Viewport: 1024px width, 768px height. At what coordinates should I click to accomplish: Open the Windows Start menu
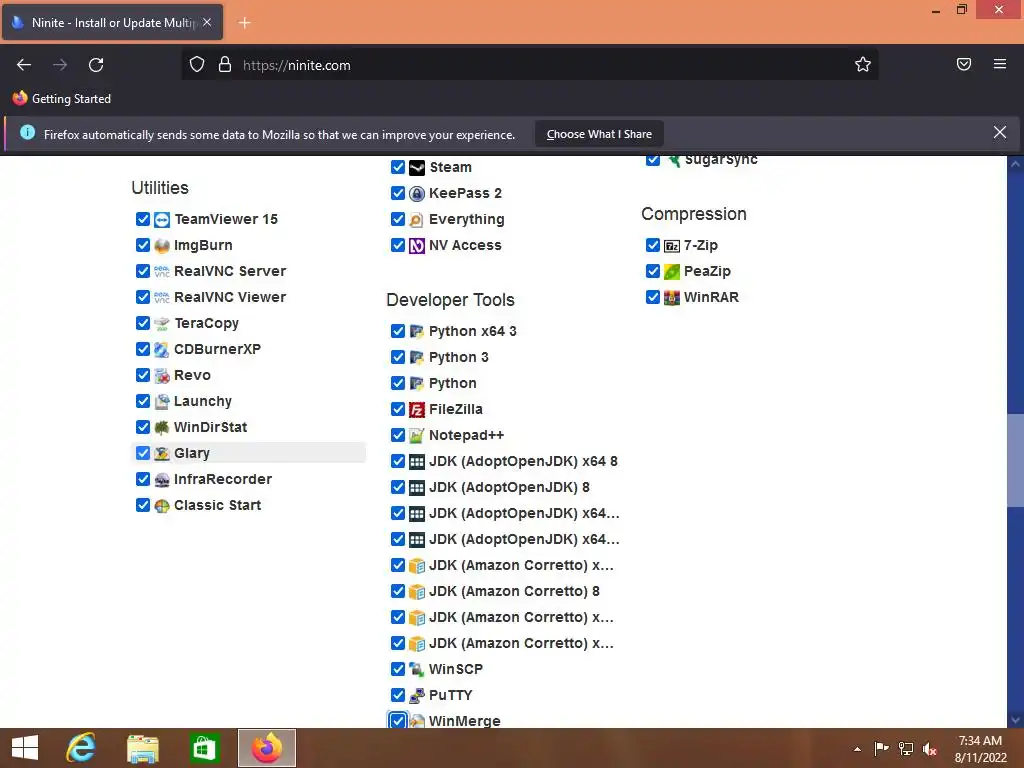[x=25, y=748]
